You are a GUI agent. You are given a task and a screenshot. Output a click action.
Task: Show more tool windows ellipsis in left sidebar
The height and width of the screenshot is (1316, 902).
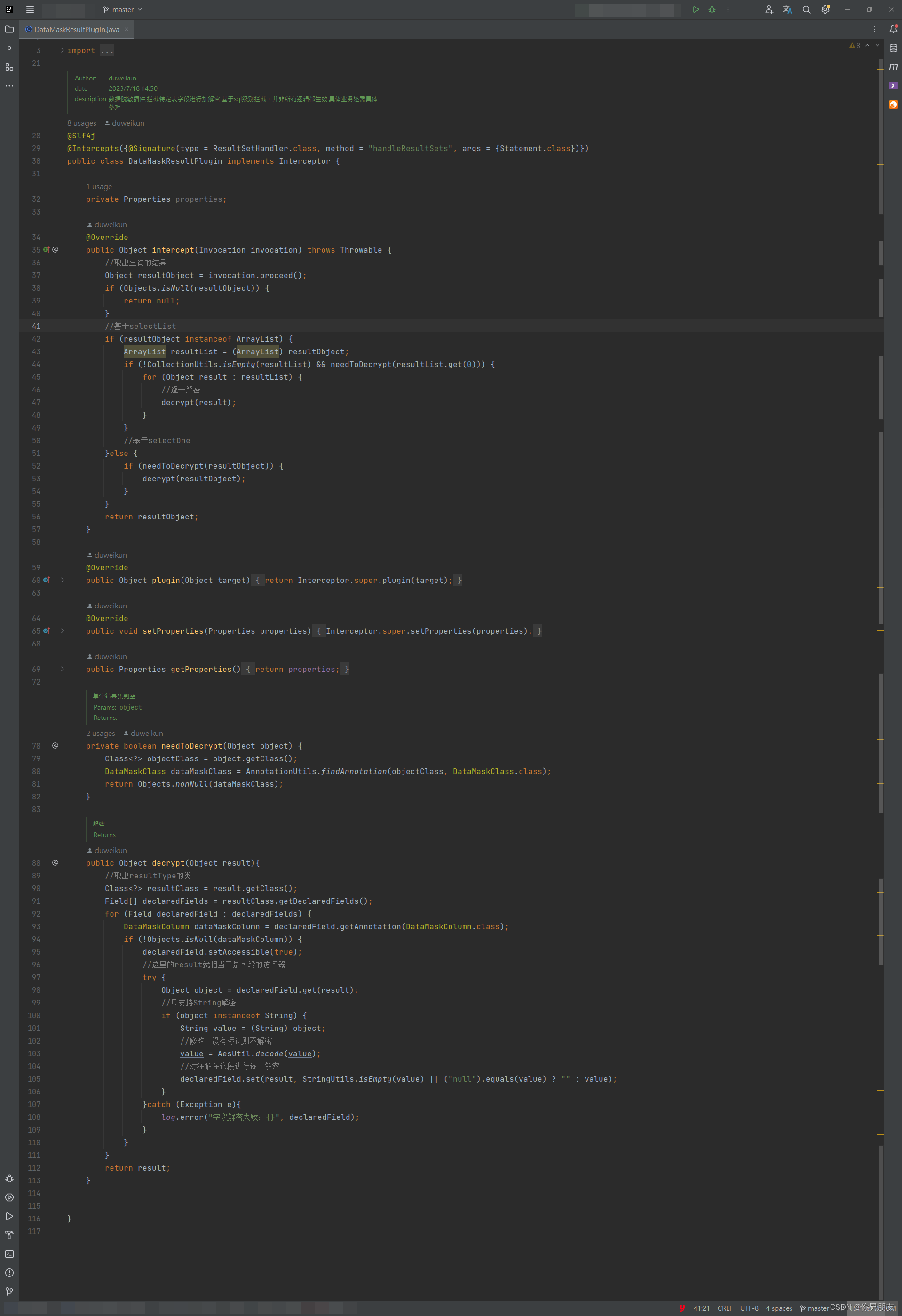click(9, 86)
